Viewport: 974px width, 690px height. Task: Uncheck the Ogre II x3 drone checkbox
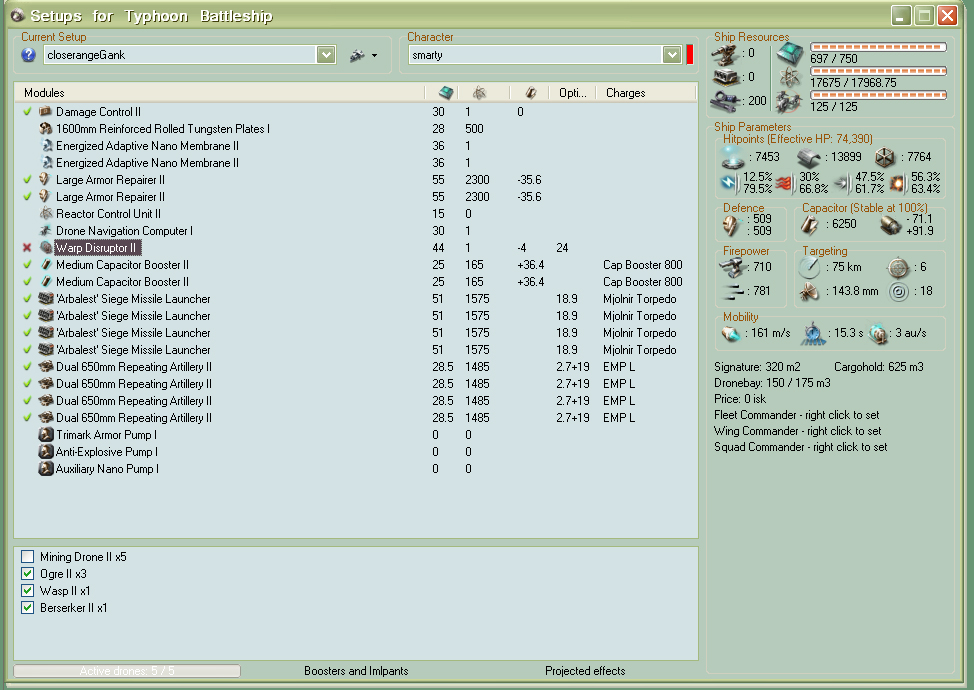coord(28,574)
